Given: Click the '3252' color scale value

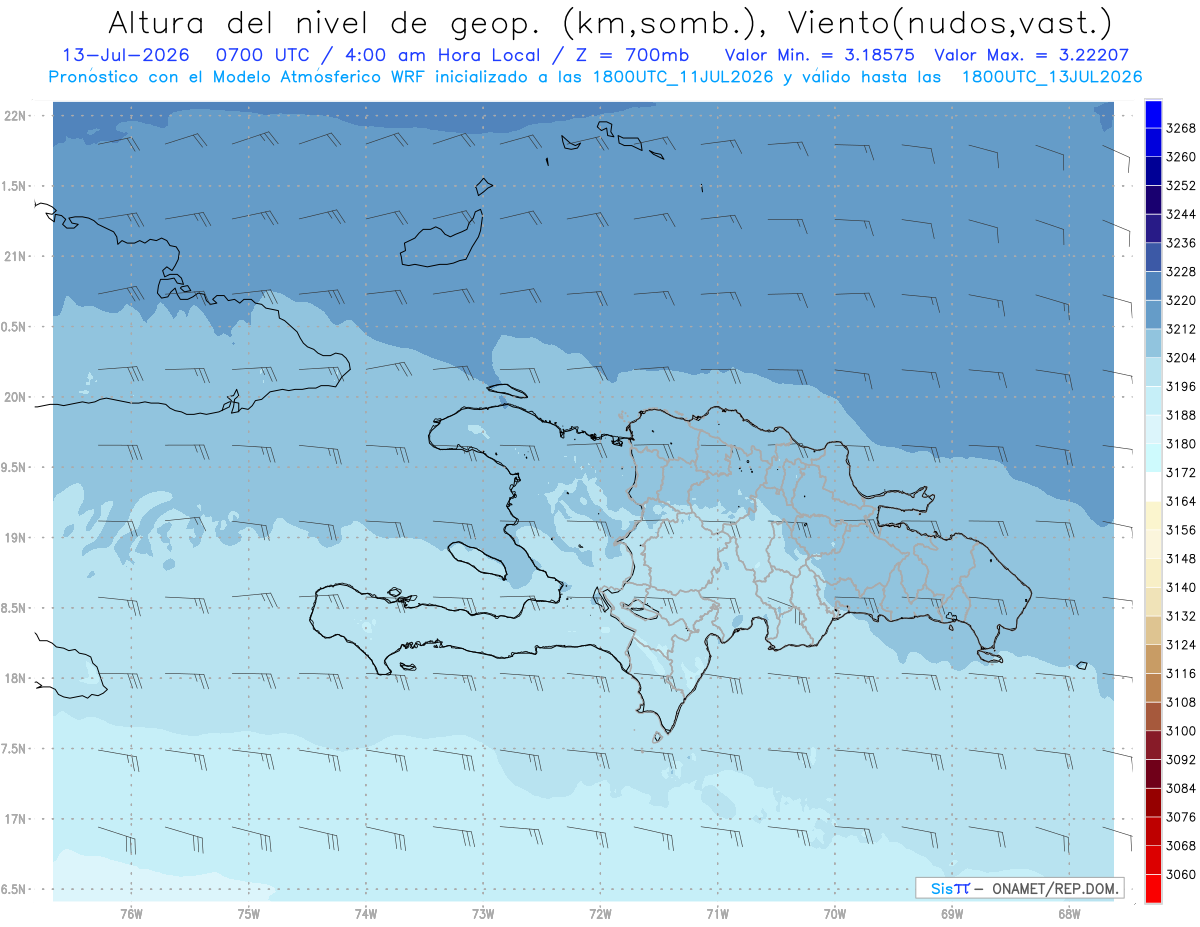Looking at the screenshot, I should pos(1181,186).
